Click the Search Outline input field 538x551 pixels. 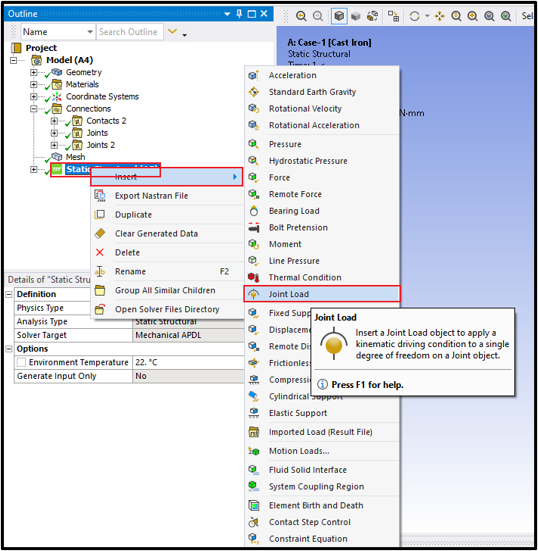130,32
